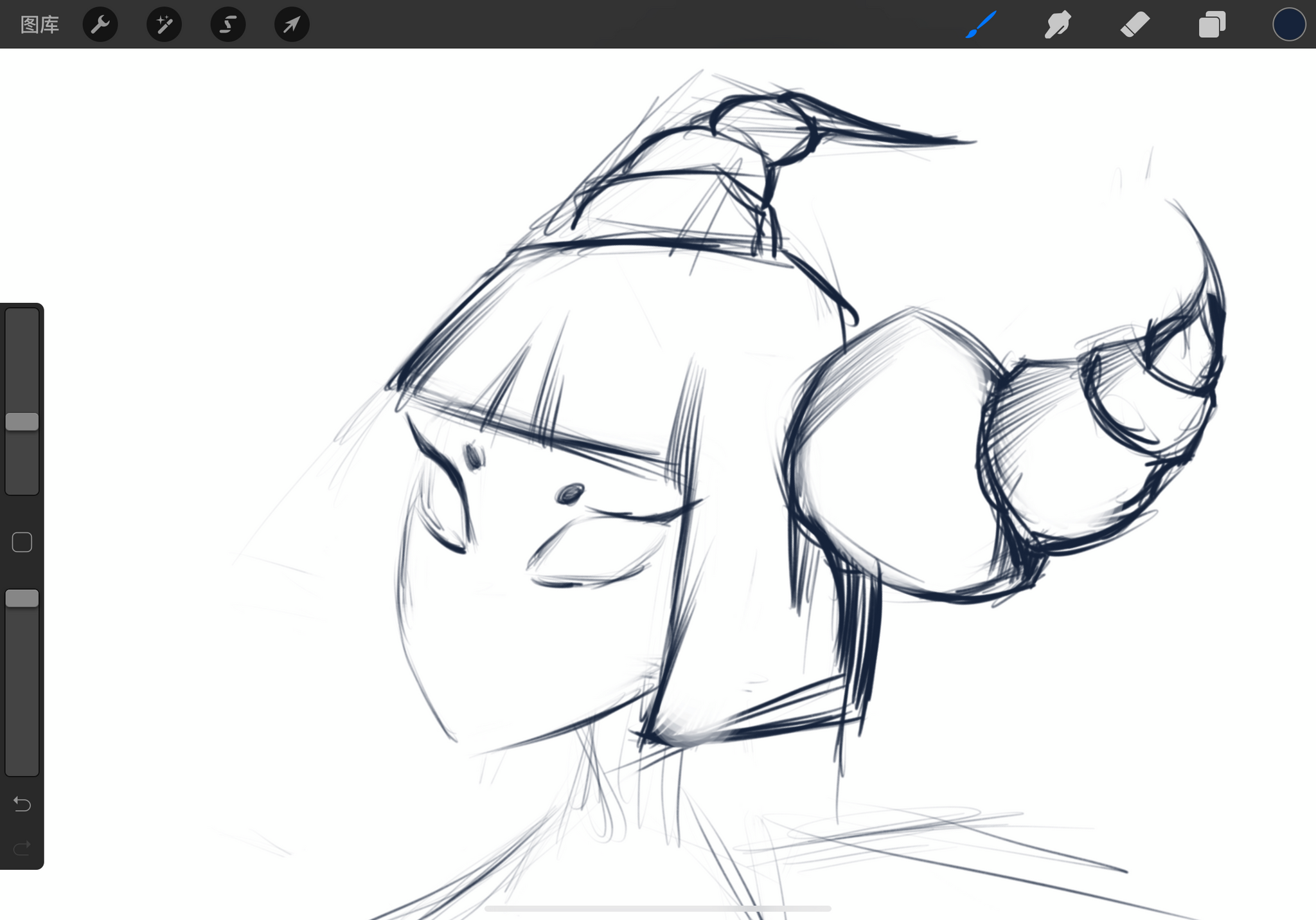
Task: Click the bottom of opacity slider track
Action: click(x=22, y=765)
